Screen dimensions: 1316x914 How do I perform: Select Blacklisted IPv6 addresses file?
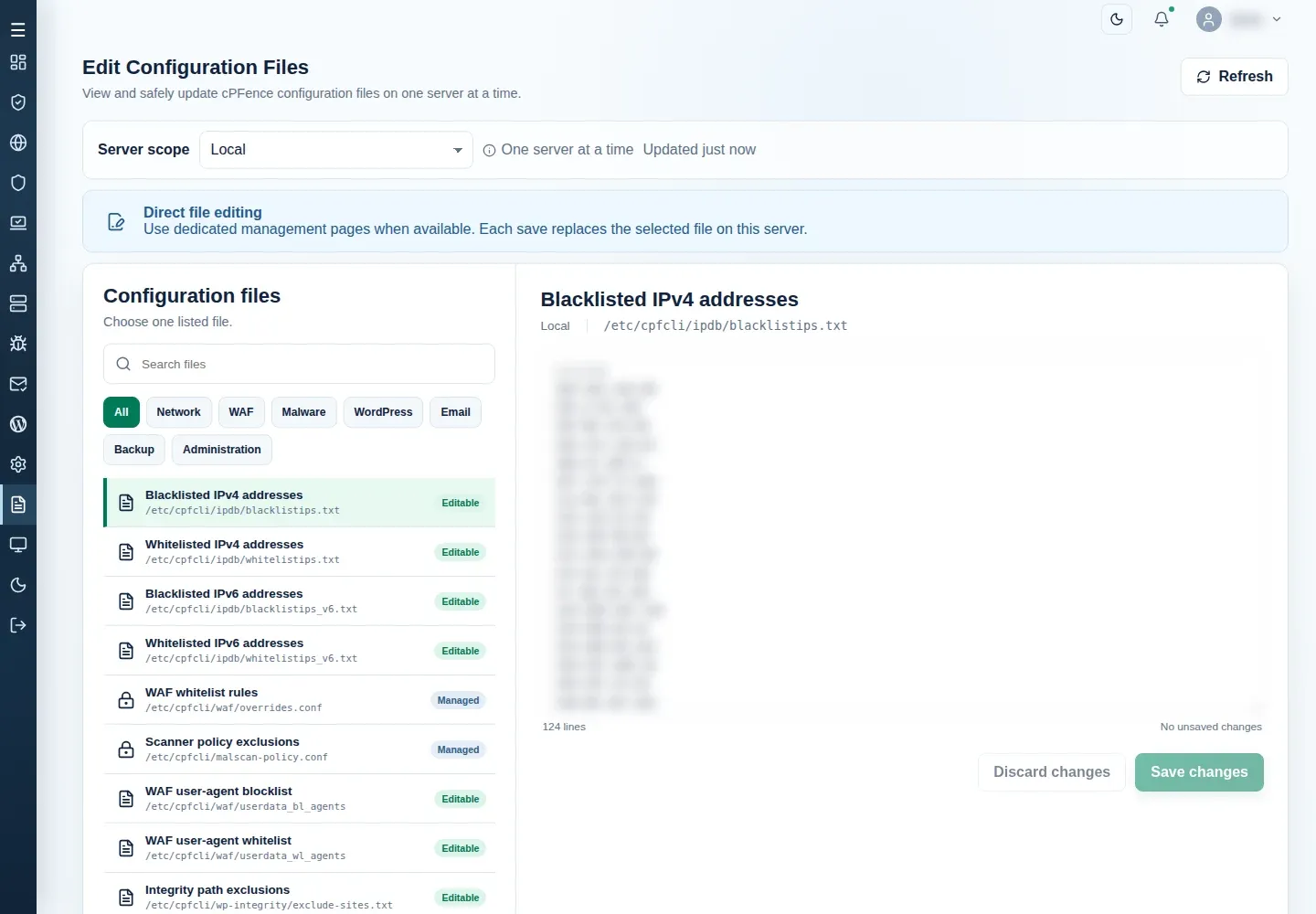(299, 601)
